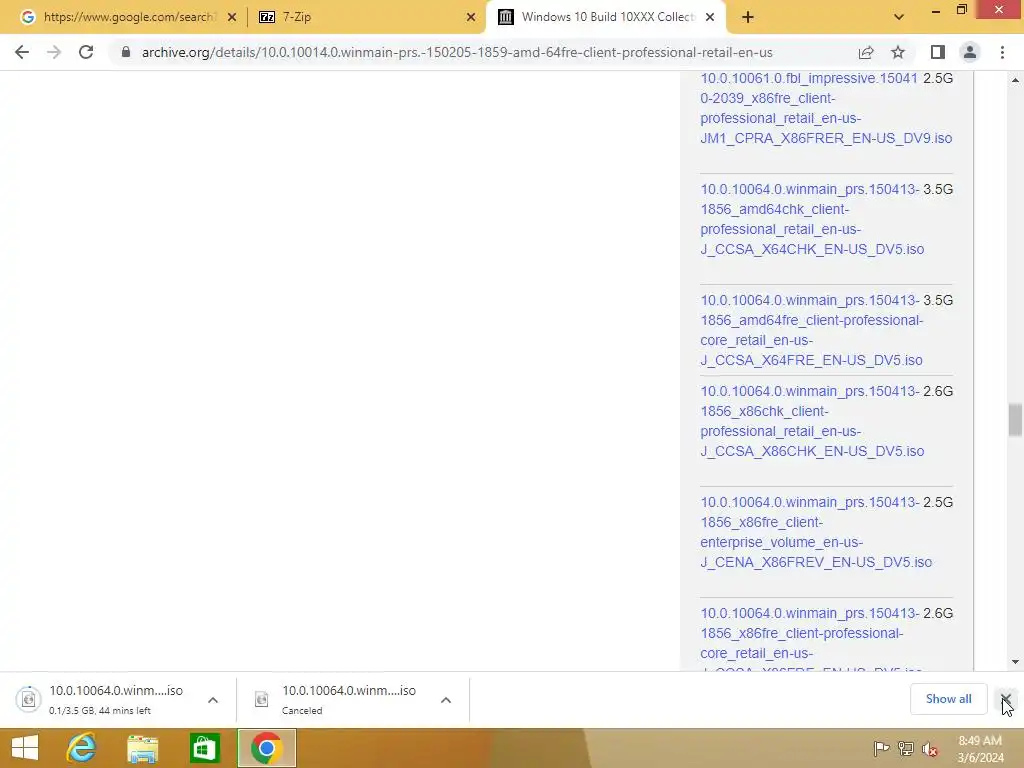Reload the archive.org page
Image resolution: width=1024 pixels, height=768 pixels.
pyautogui.click(x=86, y=52)
